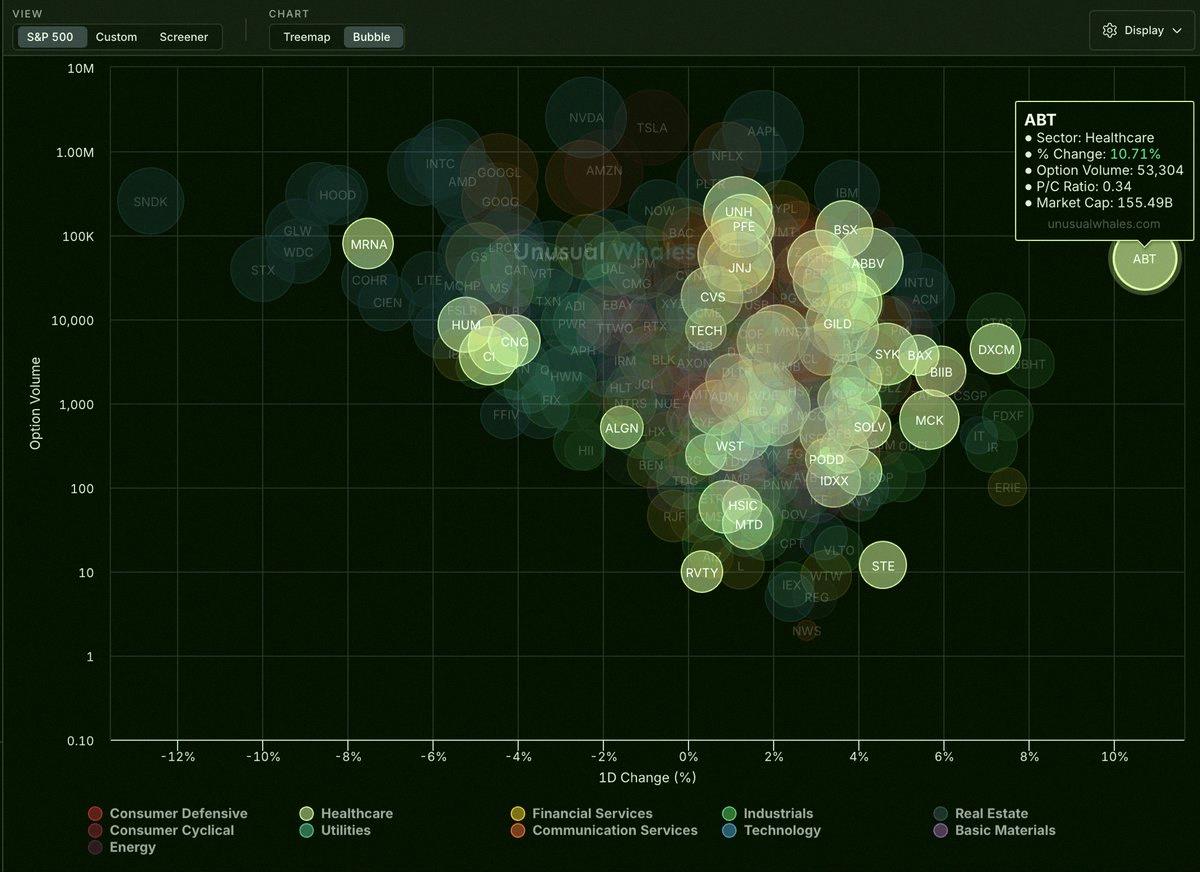The width and height of the screenshot is (1200, 872).
Task: Click the BIIB bubble
Action: tap(941, 372)
